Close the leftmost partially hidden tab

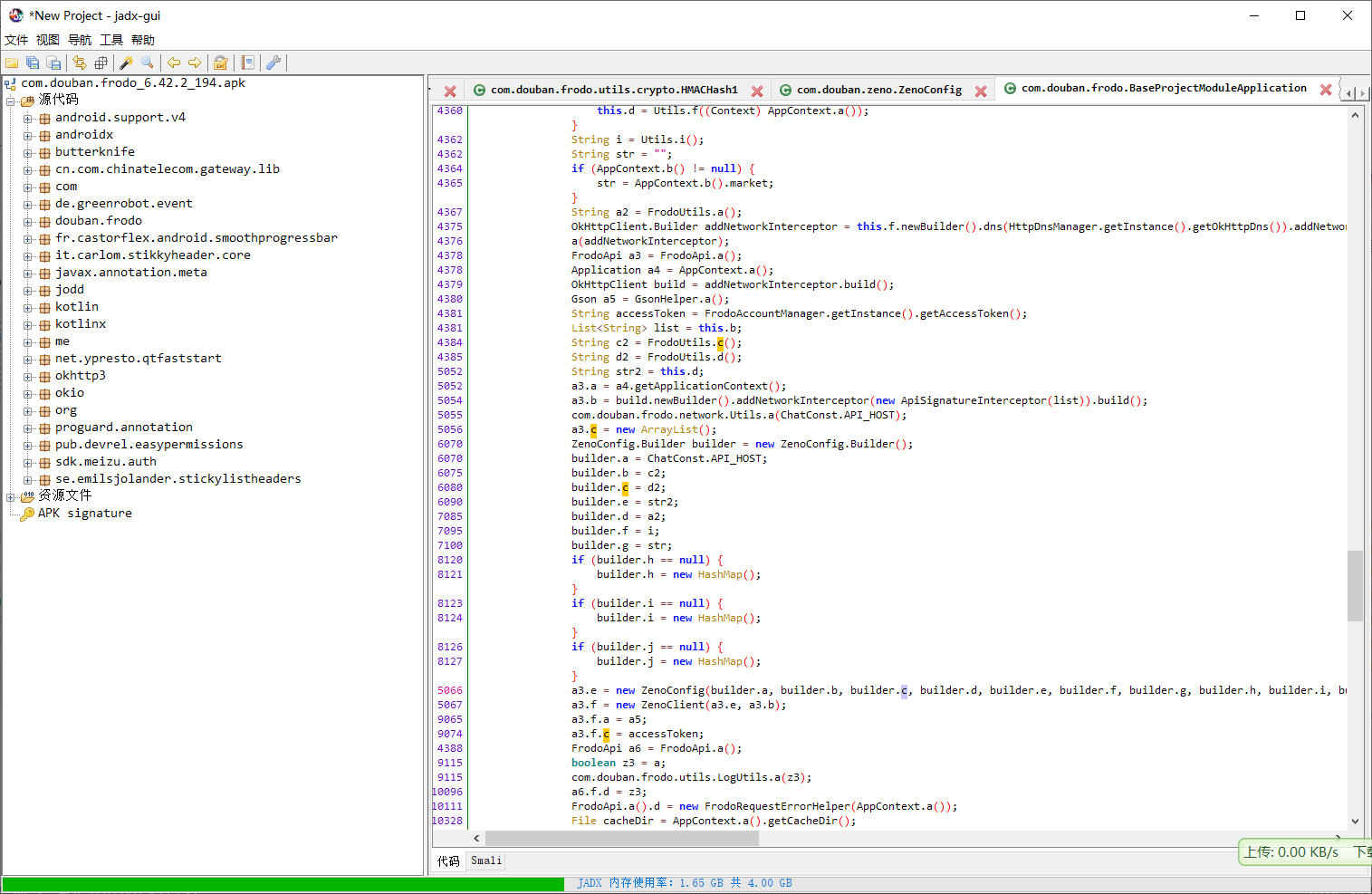point(450,91)
